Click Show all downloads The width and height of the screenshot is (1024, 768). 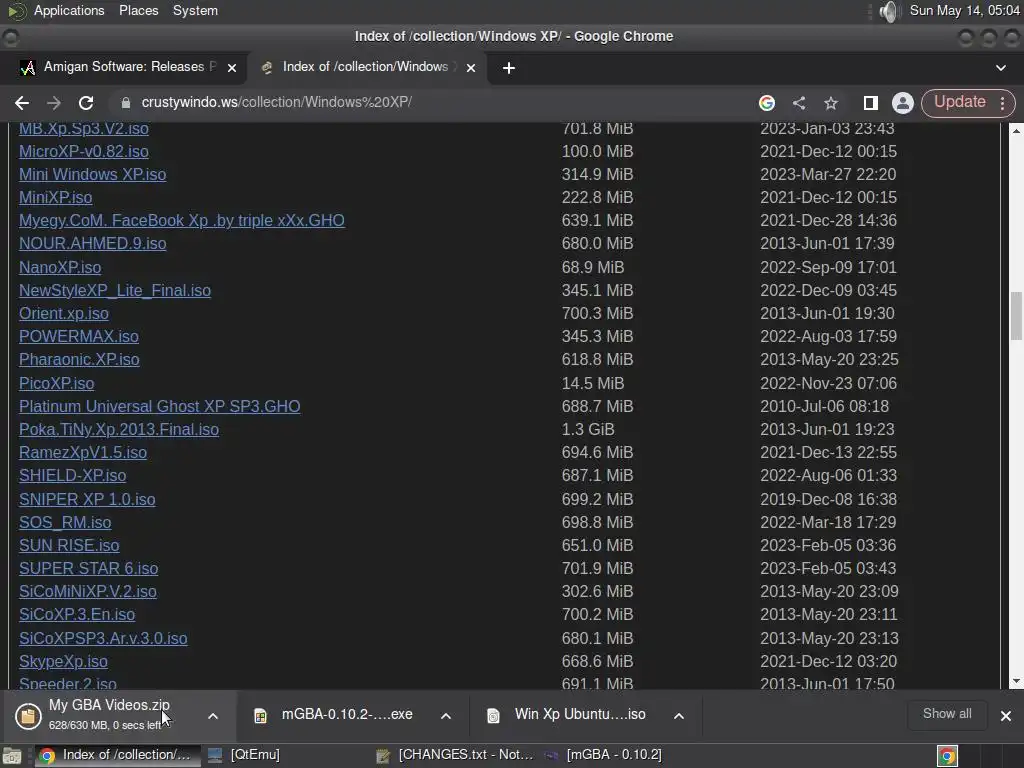[x=947, y=714]
